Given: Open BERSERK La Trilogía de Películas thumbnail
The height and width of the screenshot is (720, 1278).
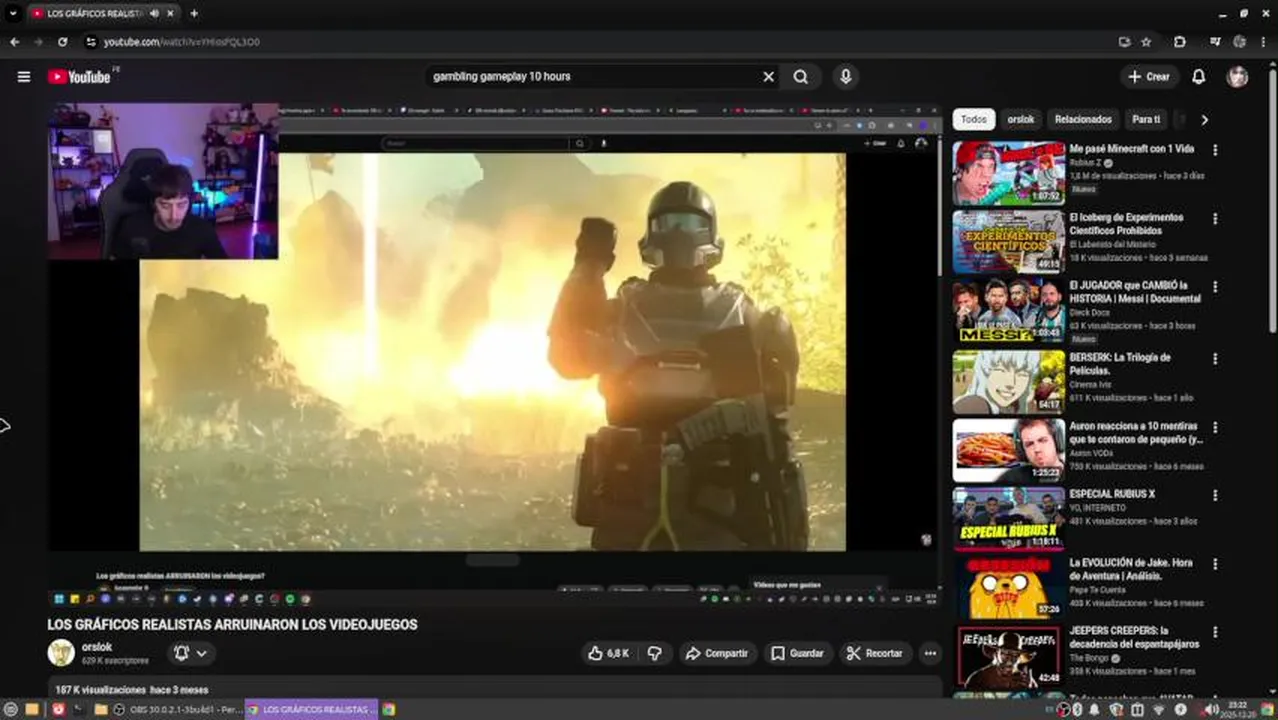Looking at the screenshot, I should click(x=1008, y=381).
